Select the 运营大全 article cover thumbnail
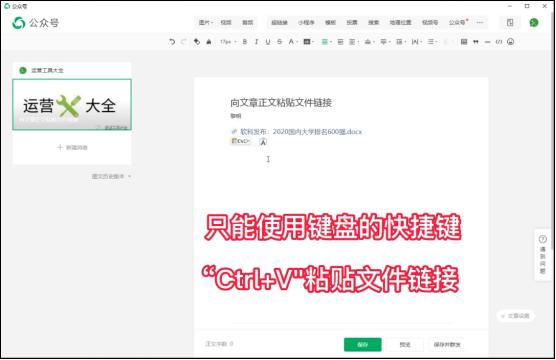Image resolution: width=556 pixels, height=360 pixels. [x=72, y=105]
